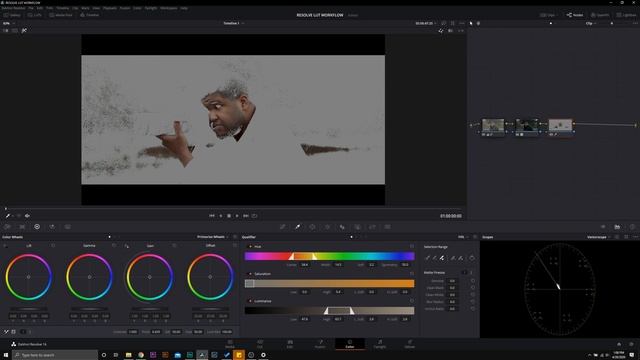The width and height of the screenshot is (640, 360).
Task: Select the picker add tool
Action: pos(442,258)
